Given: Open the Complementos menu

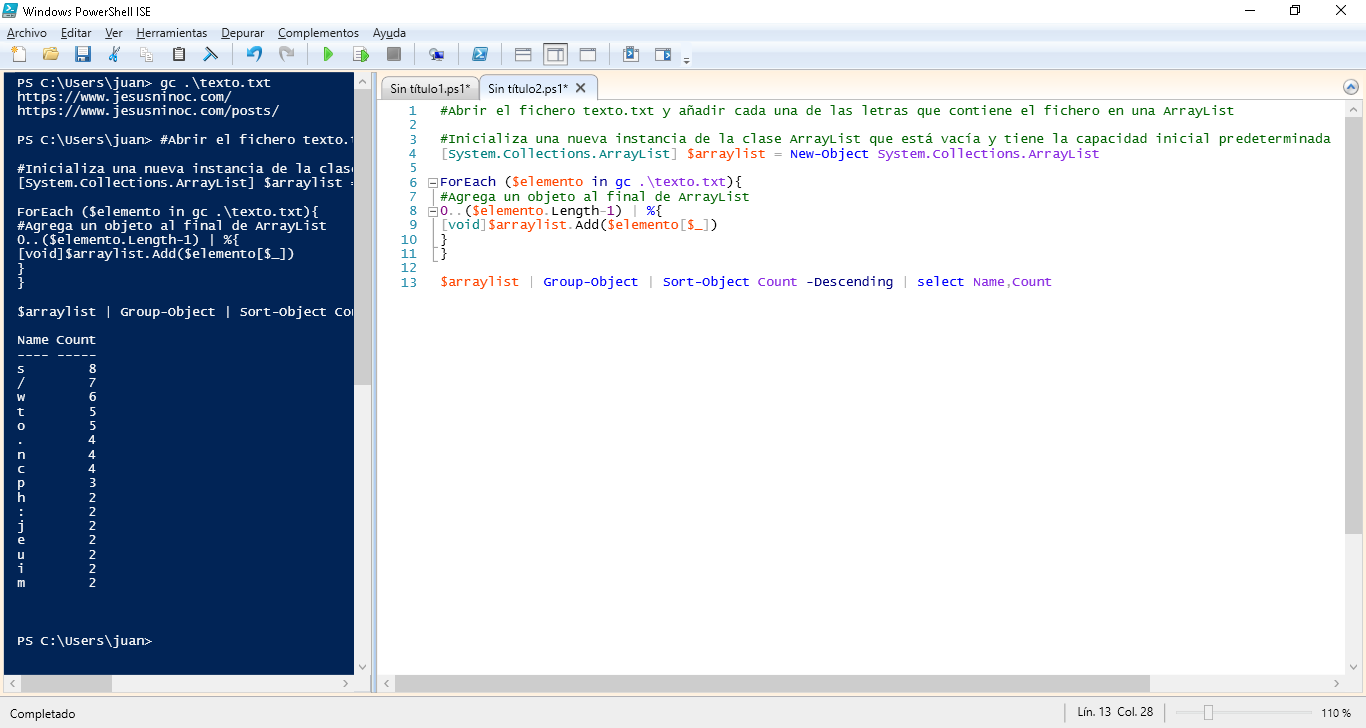Looking at the screenshot, I should pos(318,33).
